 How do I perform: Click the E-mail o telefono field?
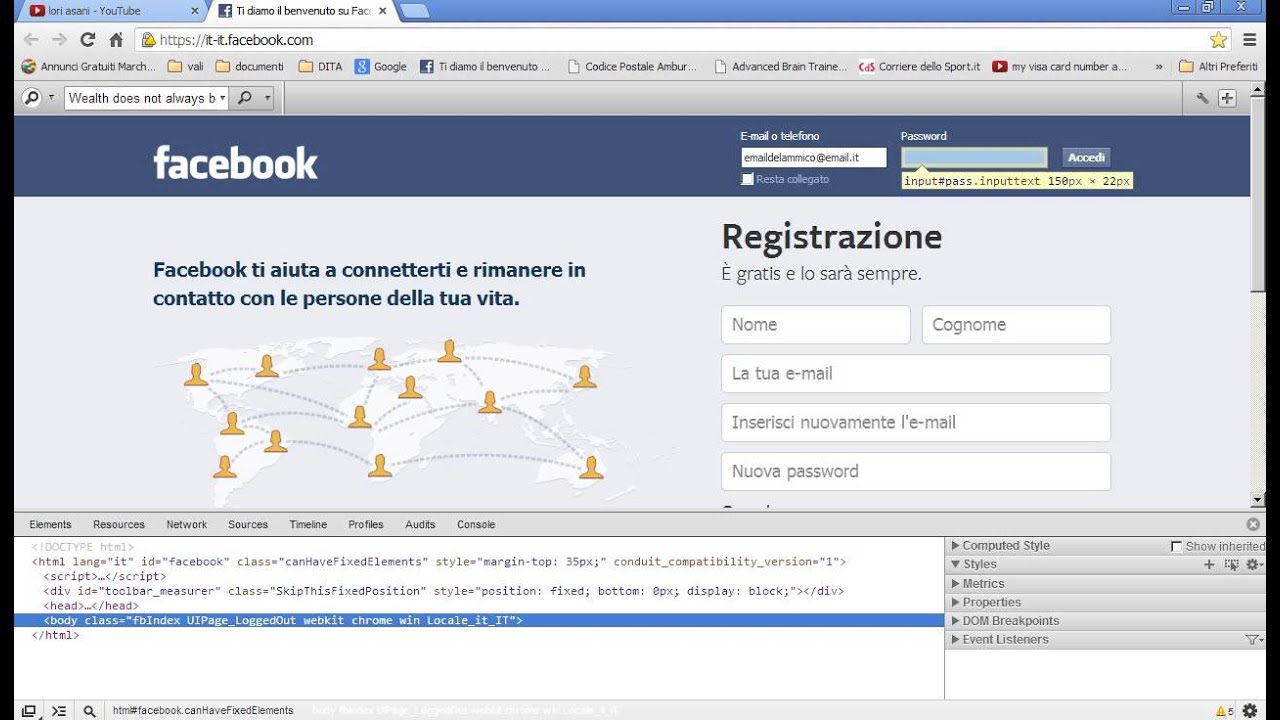[x=814, y=157]
